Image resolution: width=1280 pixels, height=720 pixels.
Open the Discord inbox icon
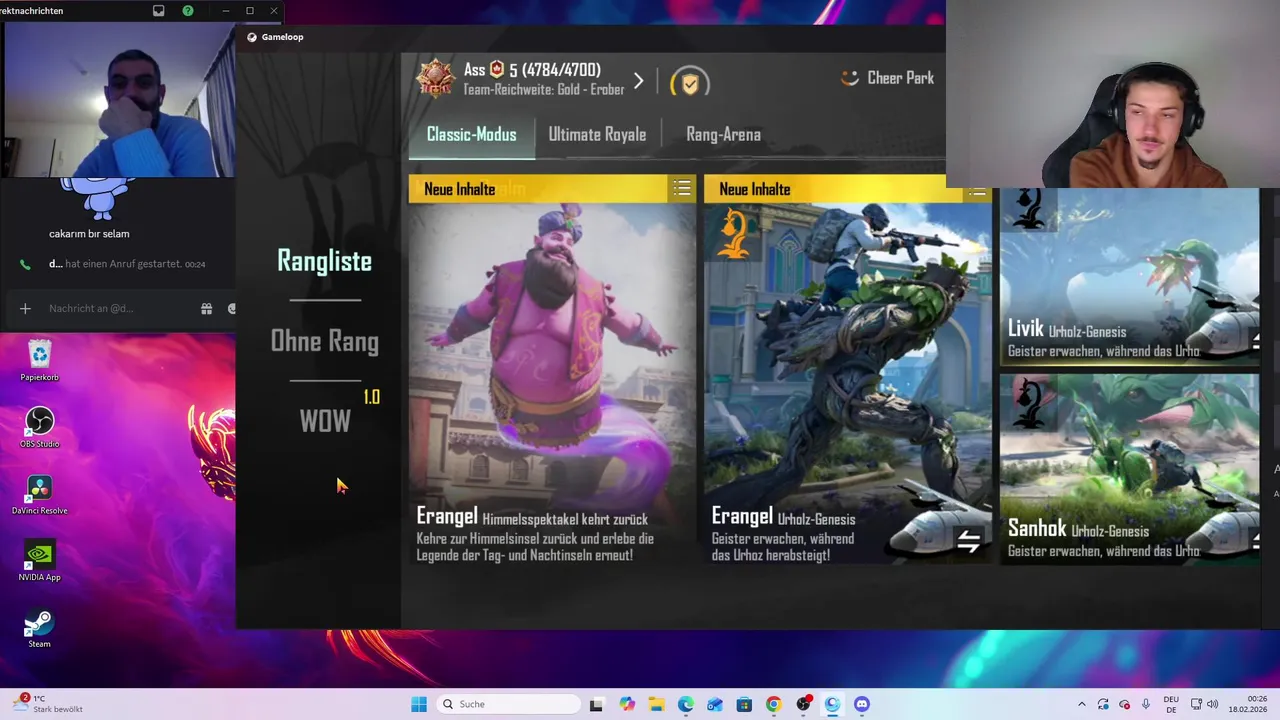pyautogui.click(x=158, y=11)
